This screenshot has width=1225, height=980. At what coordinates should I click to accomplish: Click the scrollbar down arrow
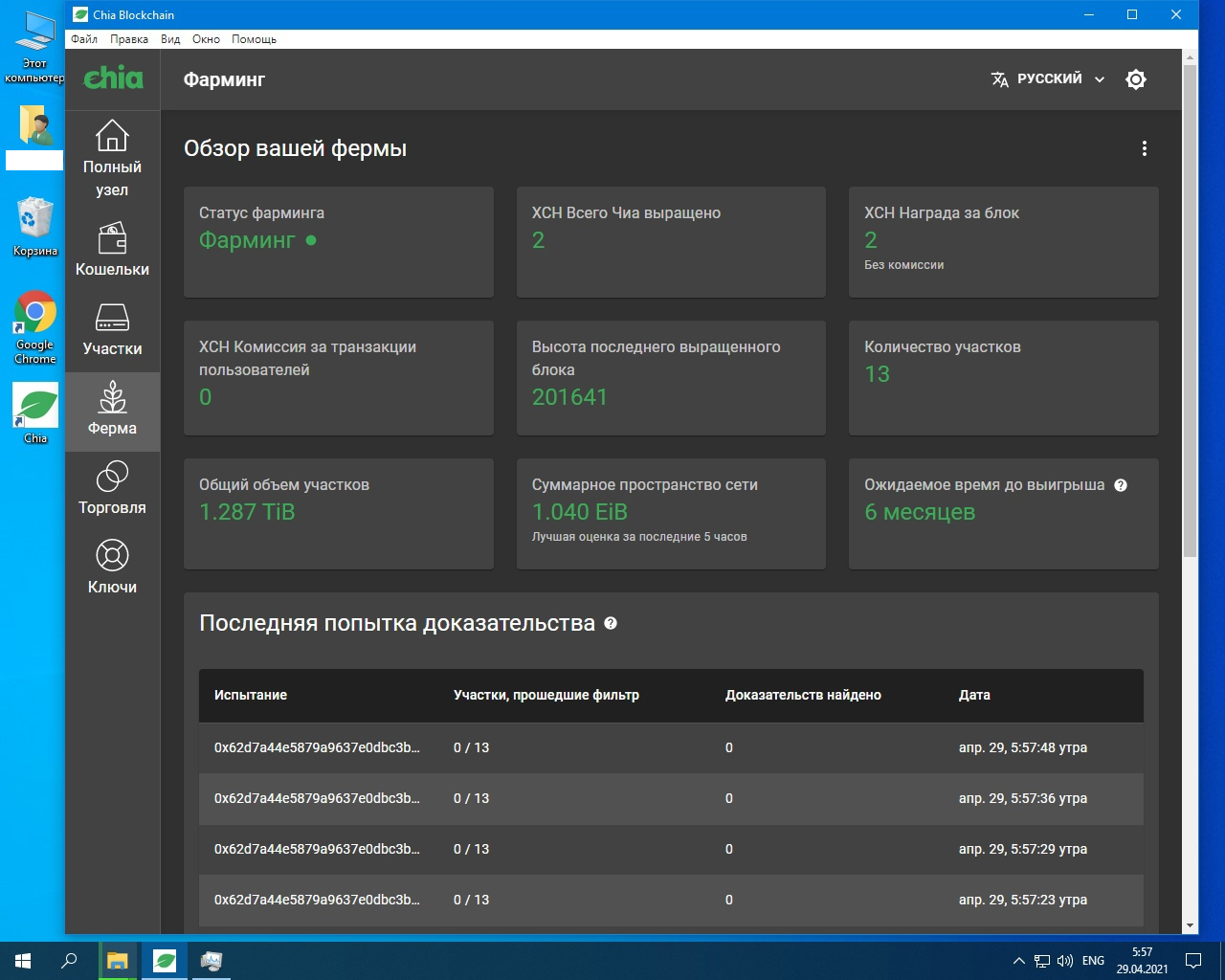1190,926
